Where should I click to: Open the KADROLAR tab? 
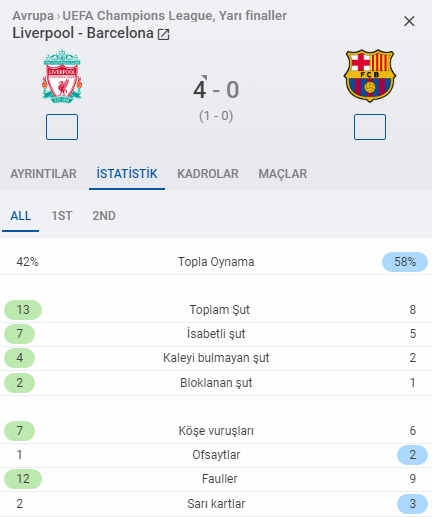(208, 174)
